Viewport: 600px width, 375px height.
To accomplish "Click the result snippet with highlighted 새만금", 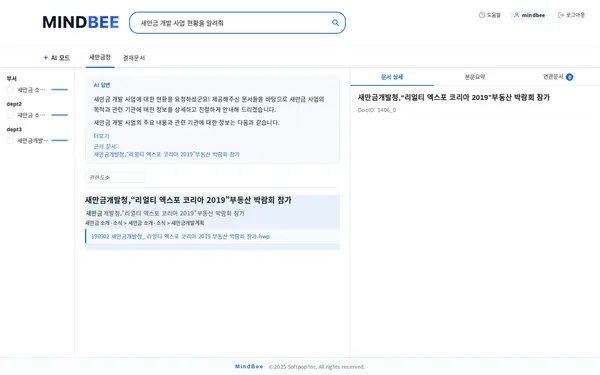I will pos(165,213).
